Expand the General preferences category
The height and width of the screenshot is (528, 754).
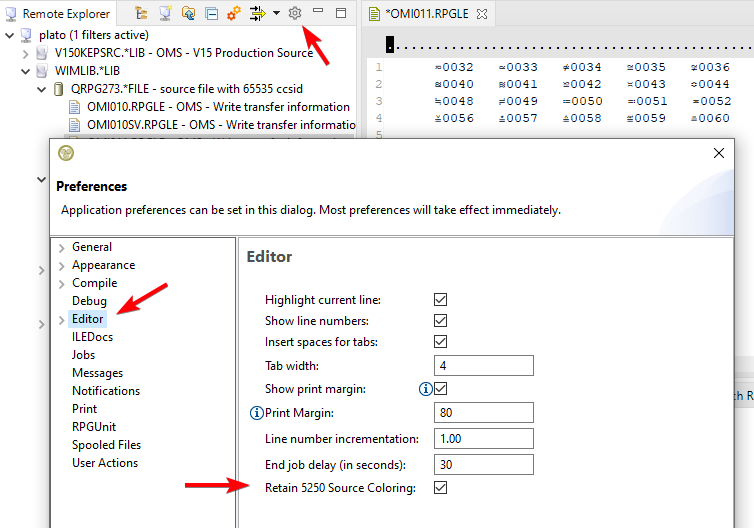(62, 248)
